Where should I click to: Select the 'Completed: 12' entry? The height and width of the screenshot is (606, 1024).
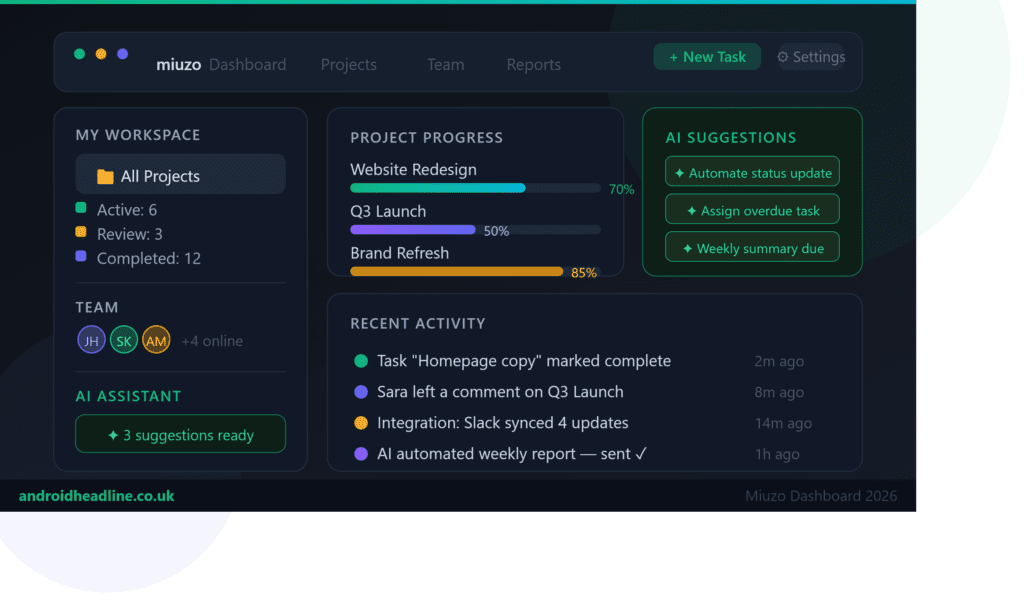149,258
